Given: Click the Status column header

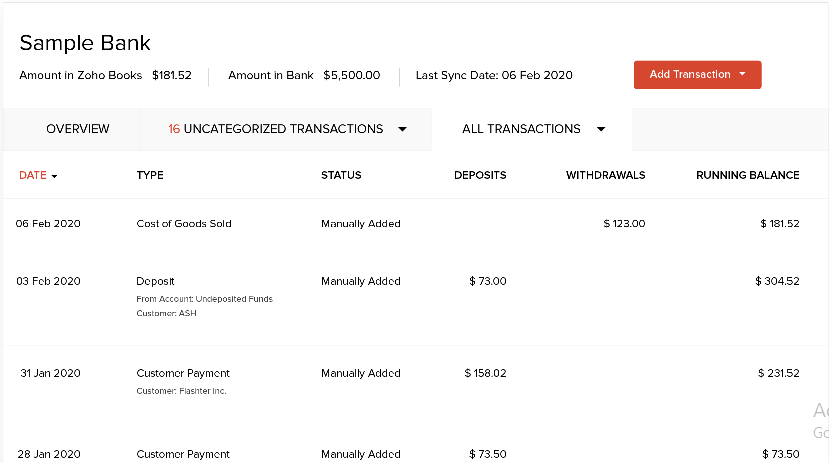Looking at the screenshot, I should (341, 175).
